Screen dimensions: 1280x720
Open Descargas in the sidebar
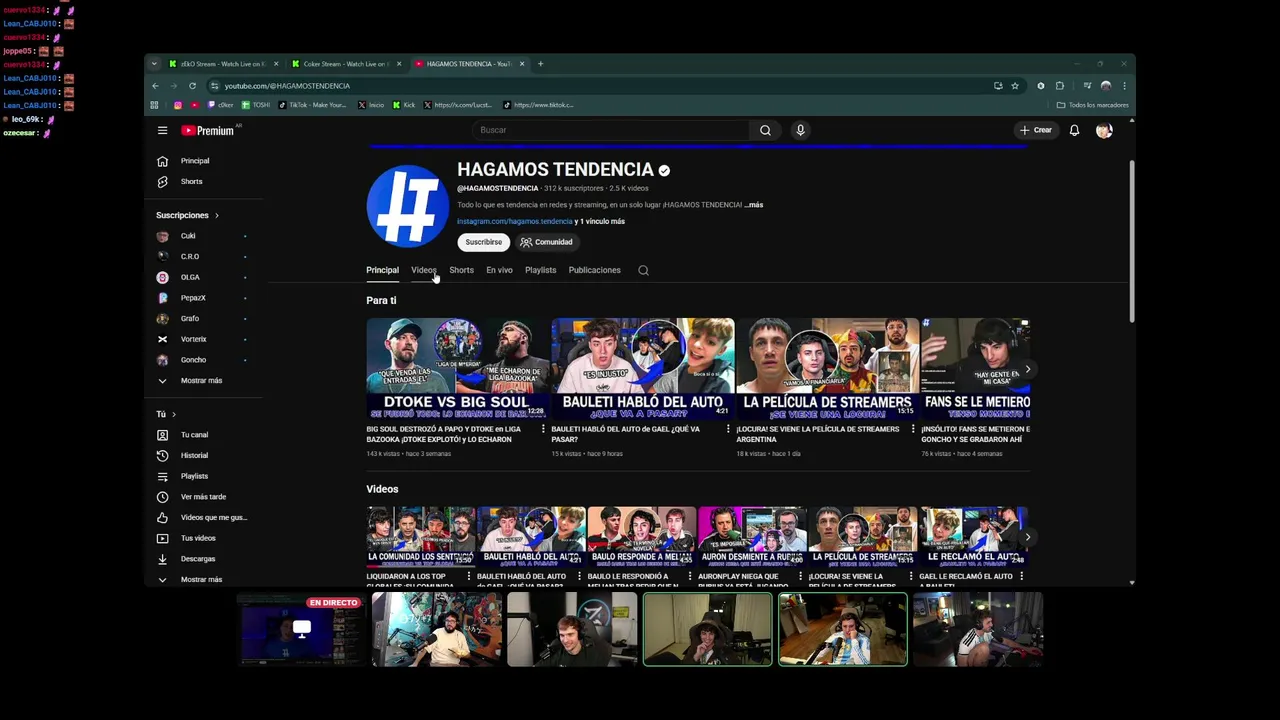(198, 559)
